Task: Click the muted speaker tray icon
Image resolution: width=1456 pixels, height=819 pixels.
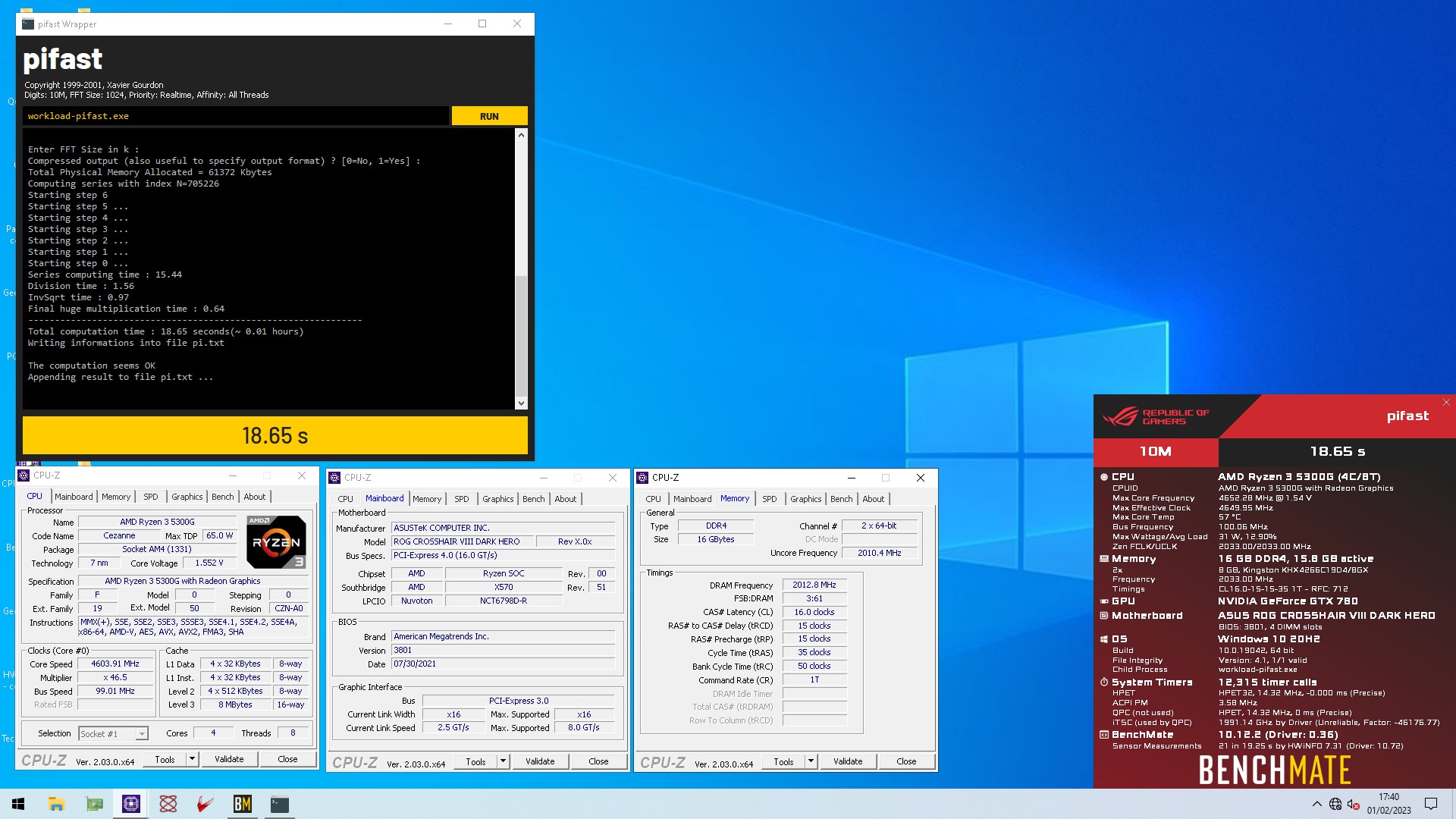Action: [x=1354, y=804]
